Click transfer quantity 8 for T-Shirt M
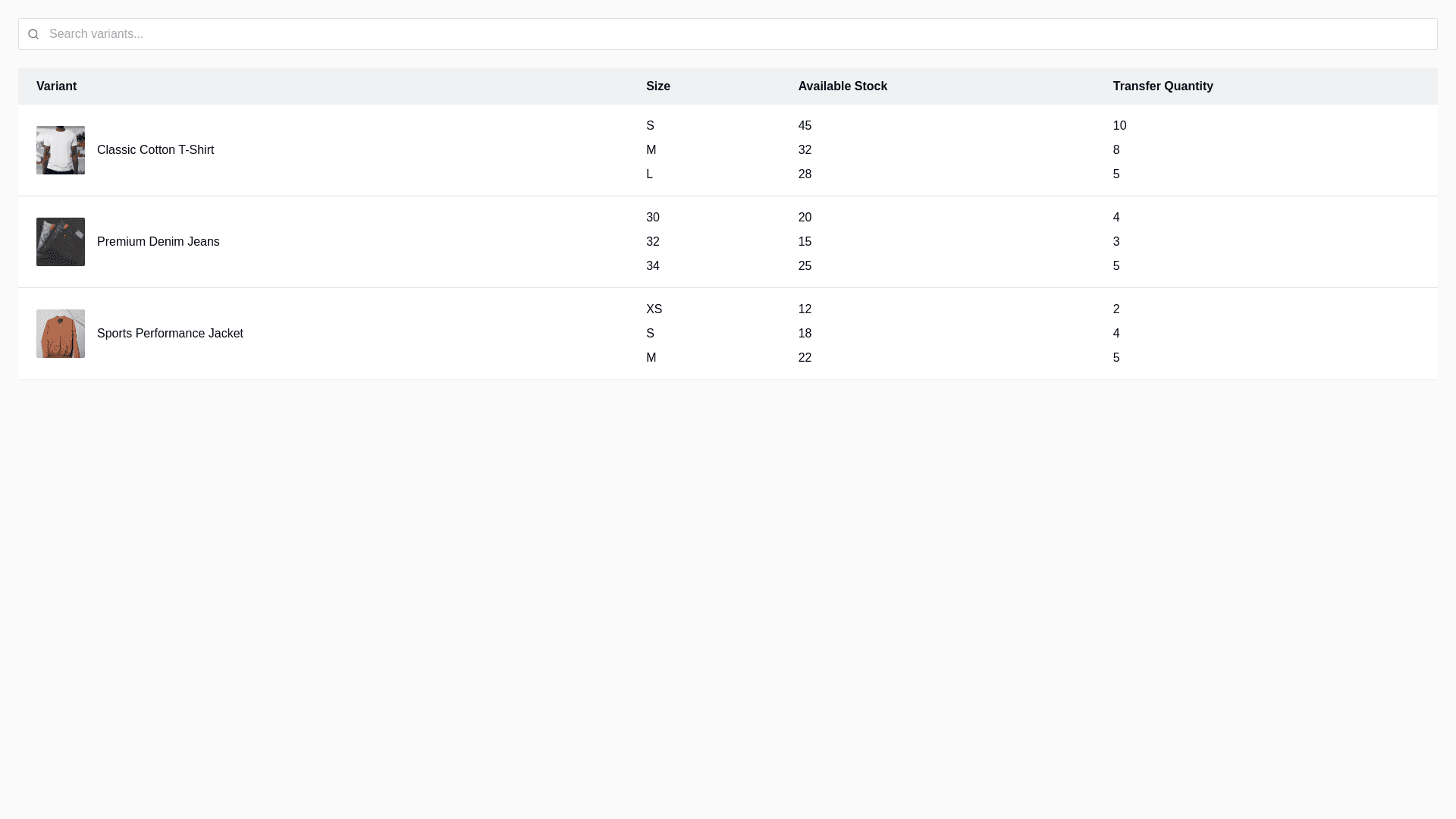This screenshot has width=1456, height=819. point(1116,150)
